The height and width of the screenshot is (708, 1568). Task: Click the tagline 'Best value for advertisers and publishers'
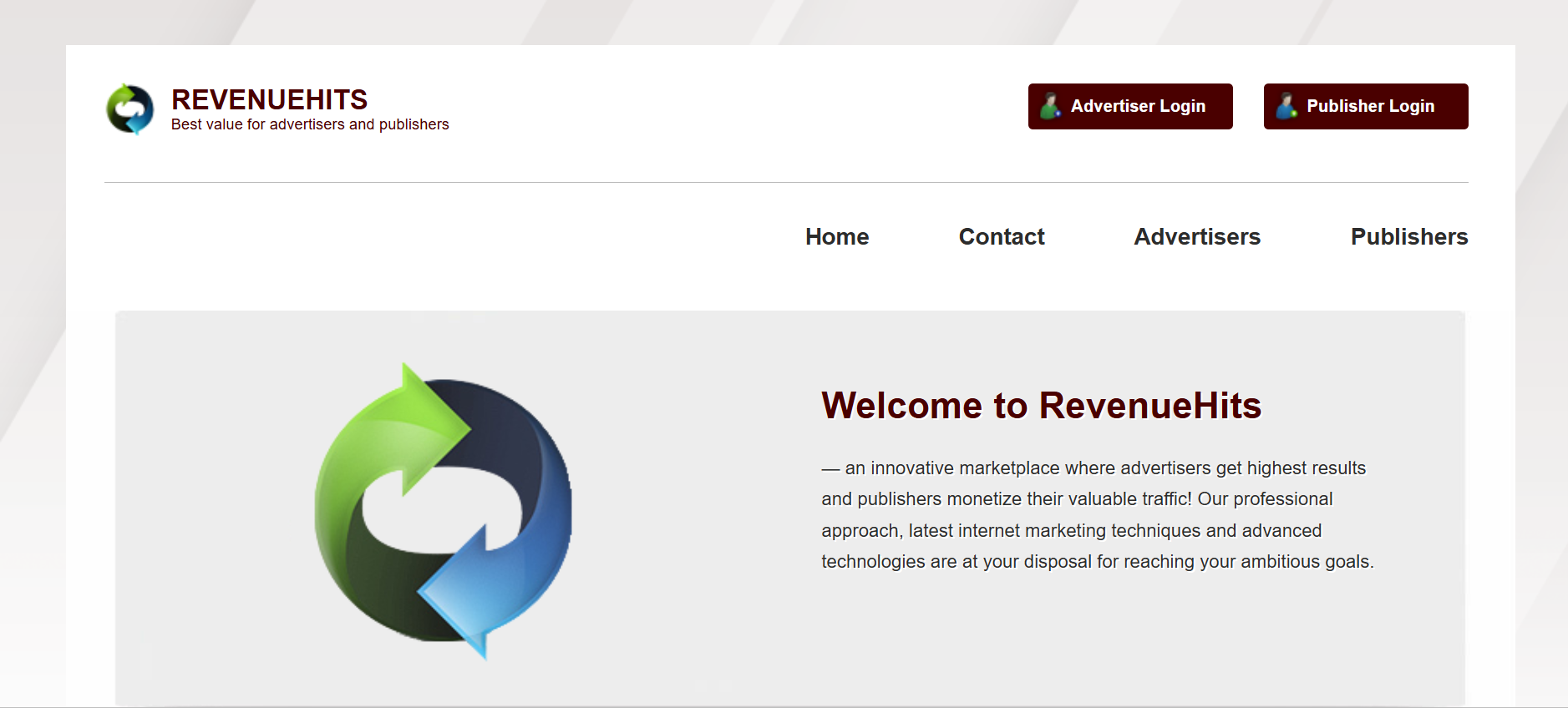pos(310,124)
